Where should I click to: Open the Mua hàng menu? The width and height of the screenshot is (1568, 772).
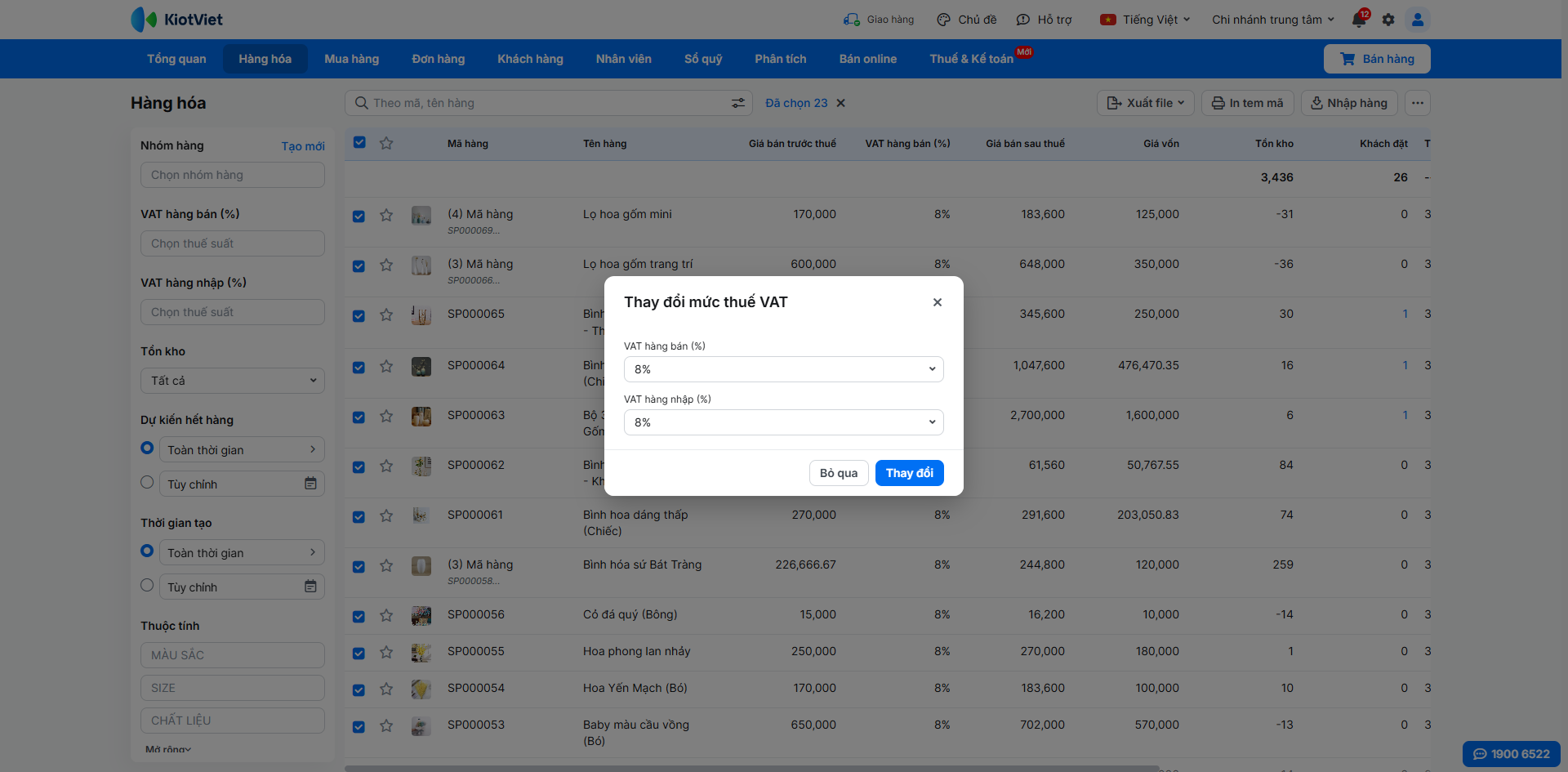[x=352, y=59]
